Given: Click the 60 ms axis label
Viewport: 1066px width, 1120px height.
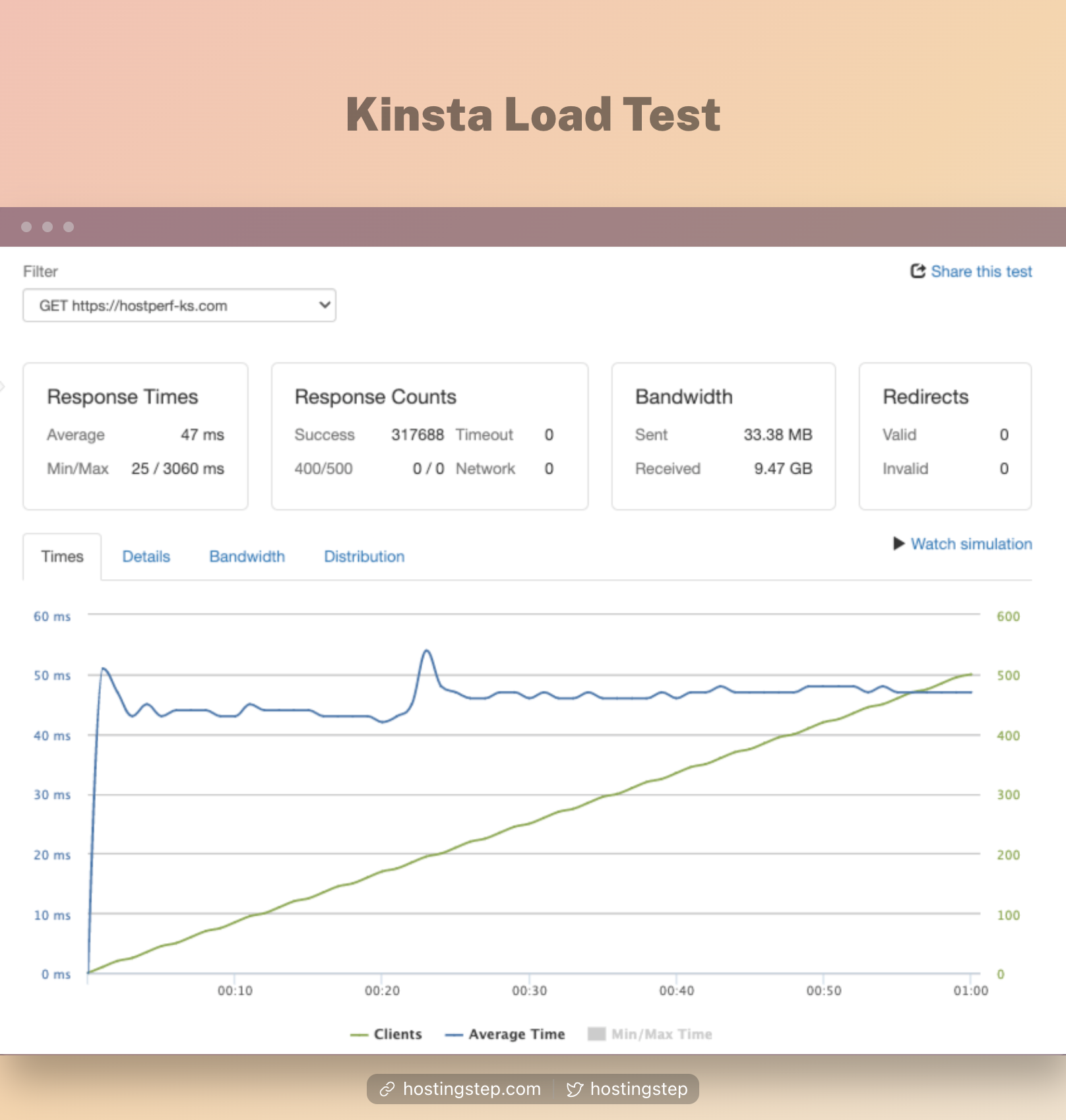Looking at the screenshot, I should 52,616.
